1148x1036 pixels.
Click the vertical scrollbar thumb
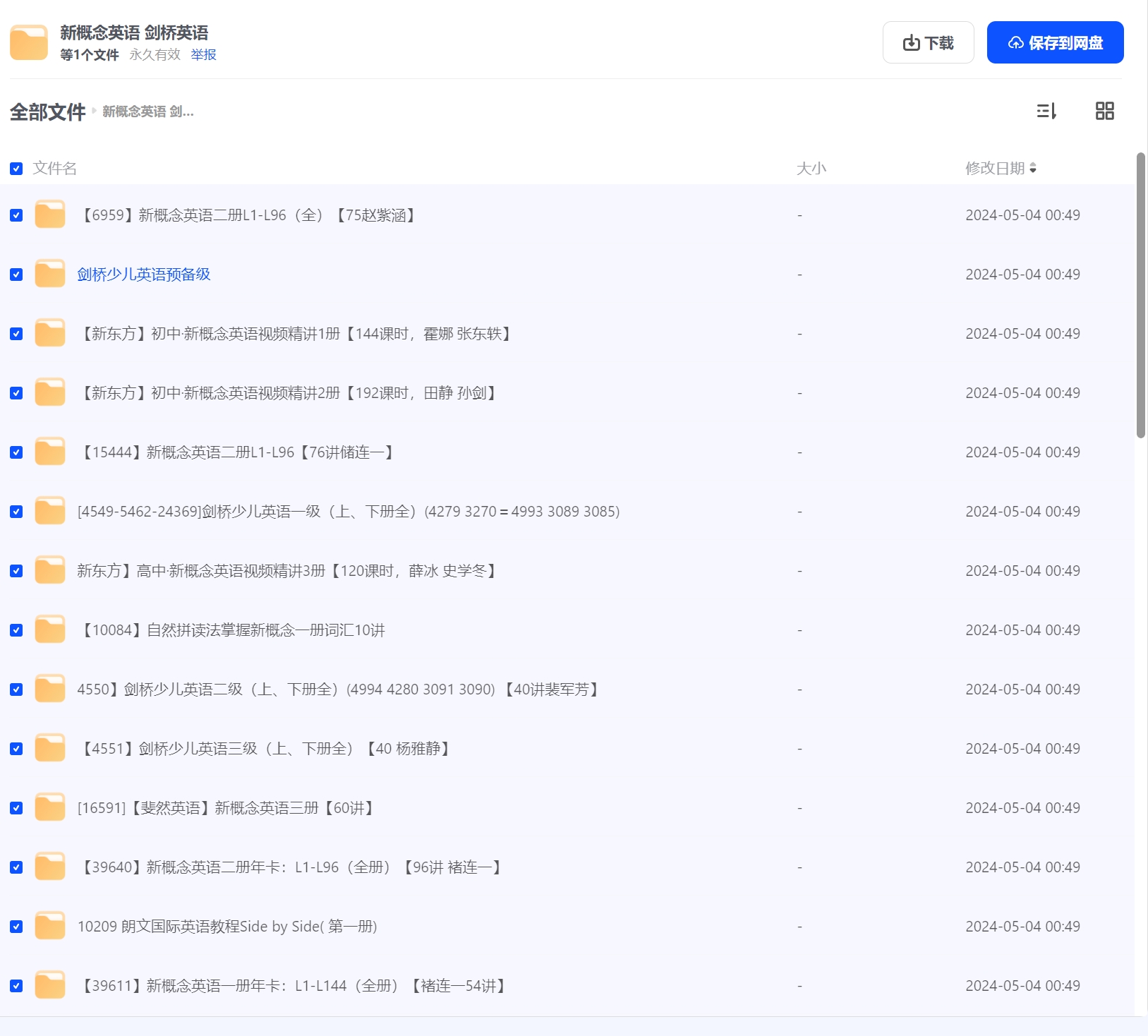(1140, 295)
